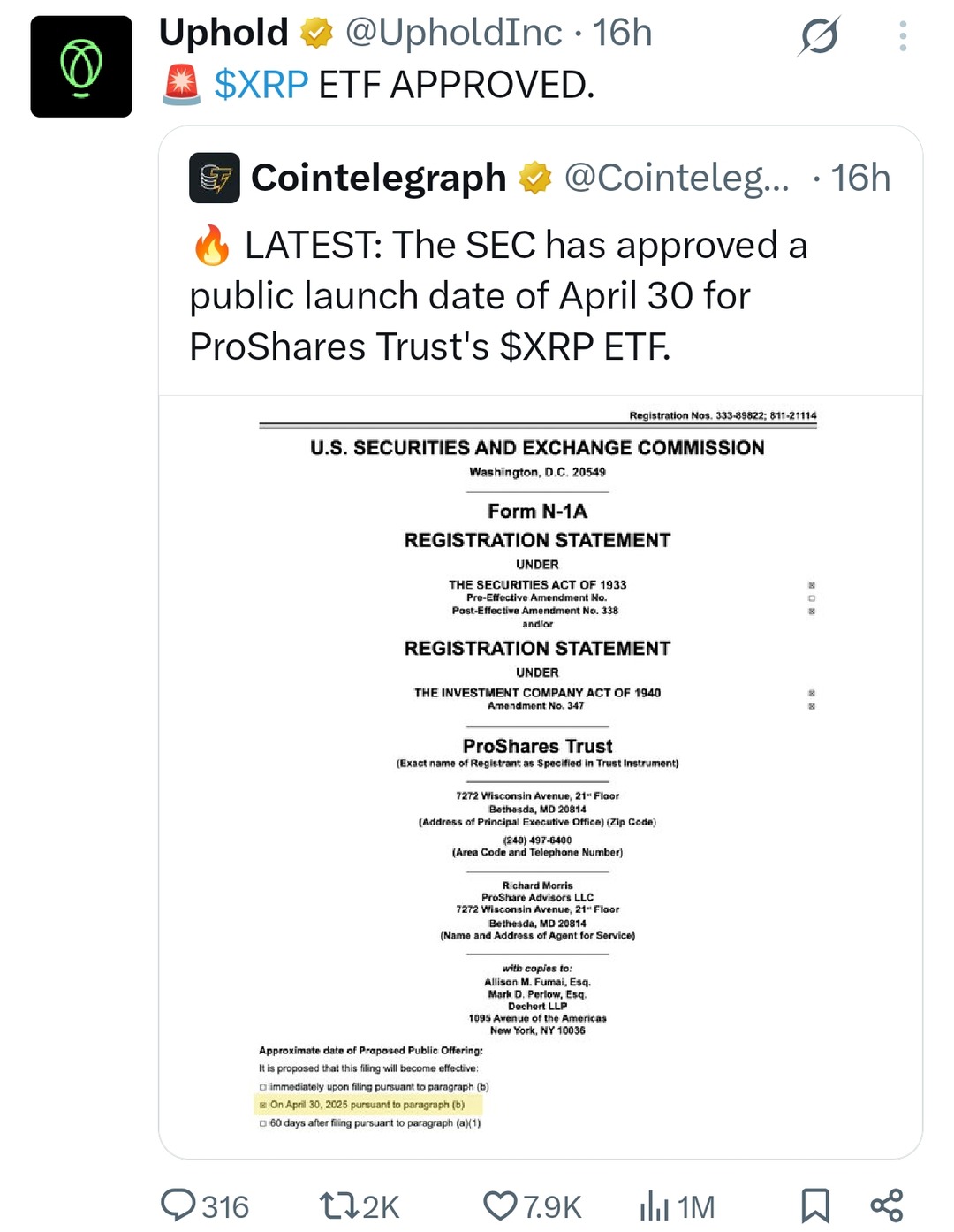The height and width of the screenshot is (1232, 954).
Task: Open Cointelegraph's small avatar icon
Action: point(215,178)
